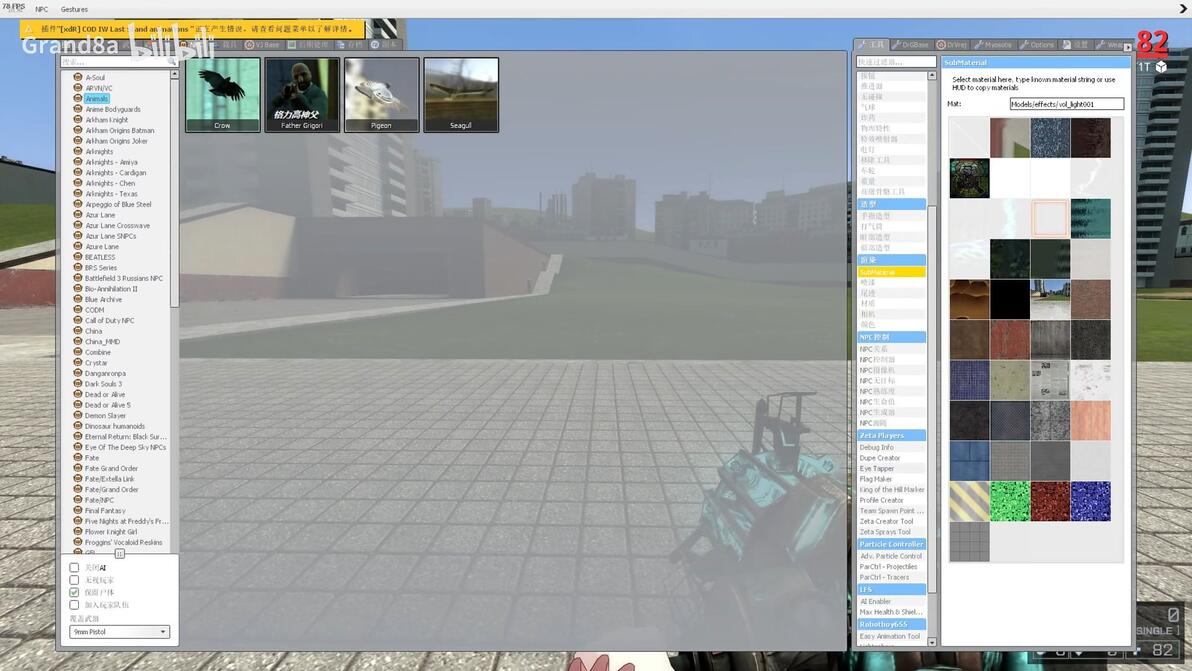The image size is (1192, 671).
Task: Select the Fate Grand Order category
Action: 111,468
